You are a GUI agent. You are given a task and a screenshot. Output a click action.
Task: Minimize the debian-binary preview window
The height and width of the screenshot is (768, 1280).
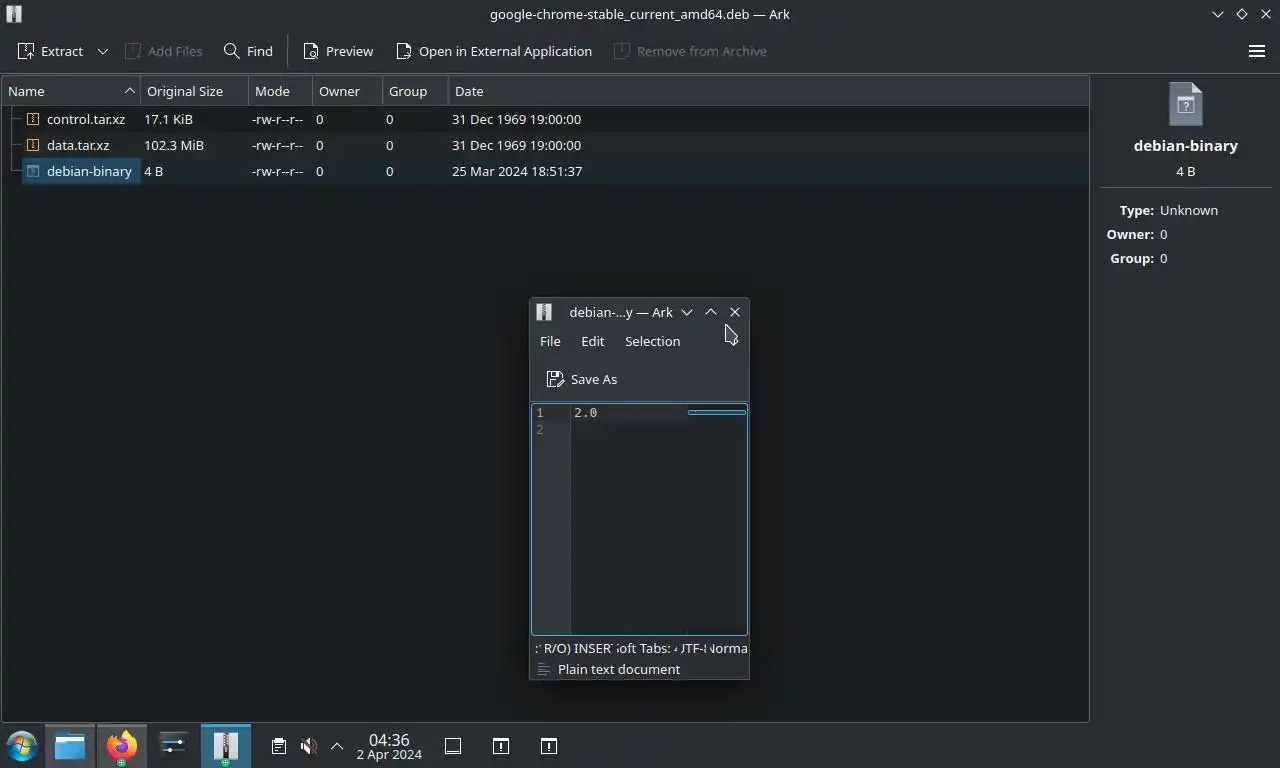point(687,312)
